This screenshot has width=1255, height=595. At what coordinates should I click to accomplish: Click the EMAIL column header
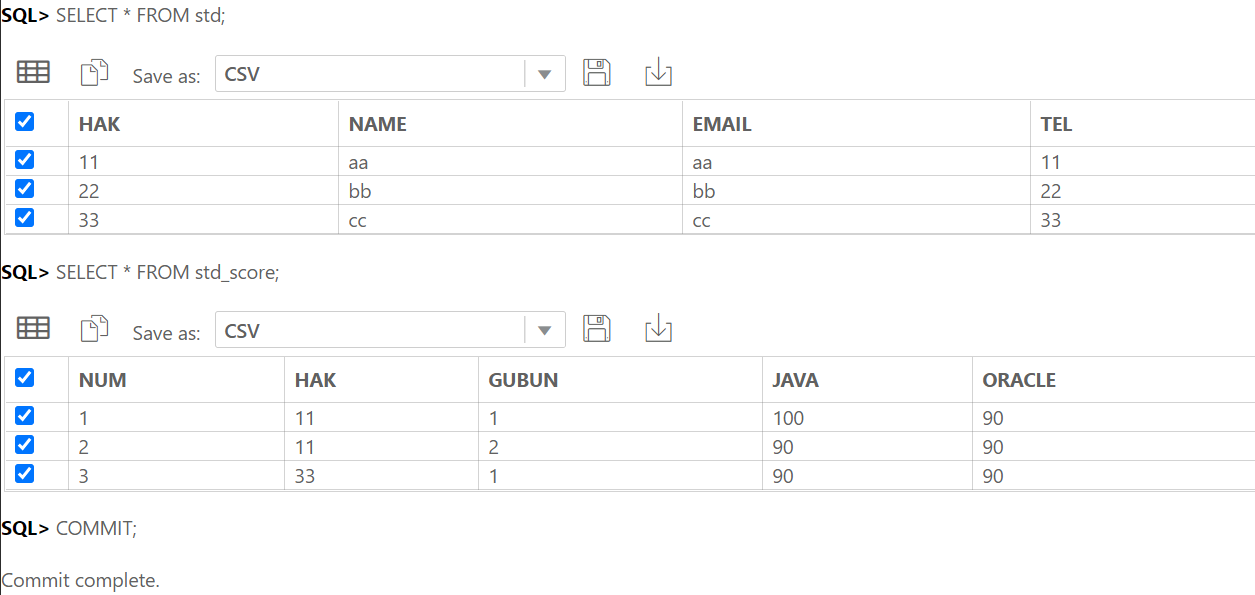click(x=722, y=124)
